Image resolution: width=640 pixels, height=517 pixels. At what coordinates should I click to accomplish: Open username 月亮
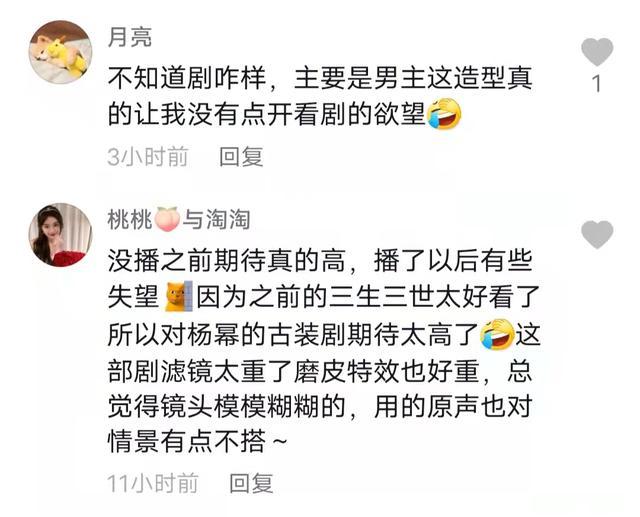pos(130,37)
